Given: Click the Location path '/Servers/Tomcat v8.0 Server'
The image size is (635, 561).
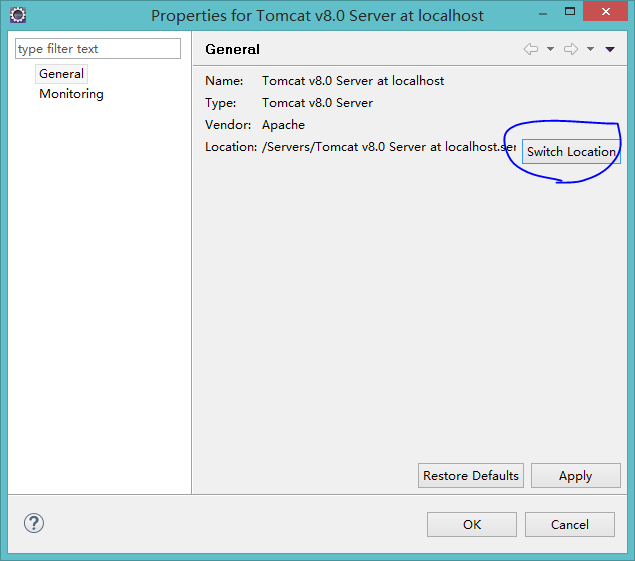Looking at the screenshot, I should 343,147.
